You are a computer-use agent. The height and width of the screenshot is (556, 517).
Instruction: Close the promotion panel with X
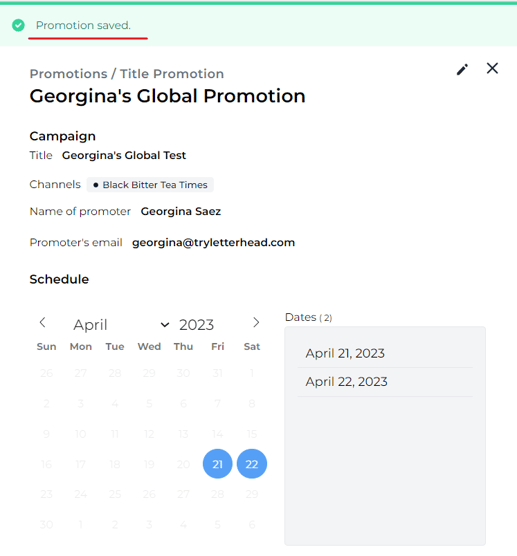click(492, 68)
